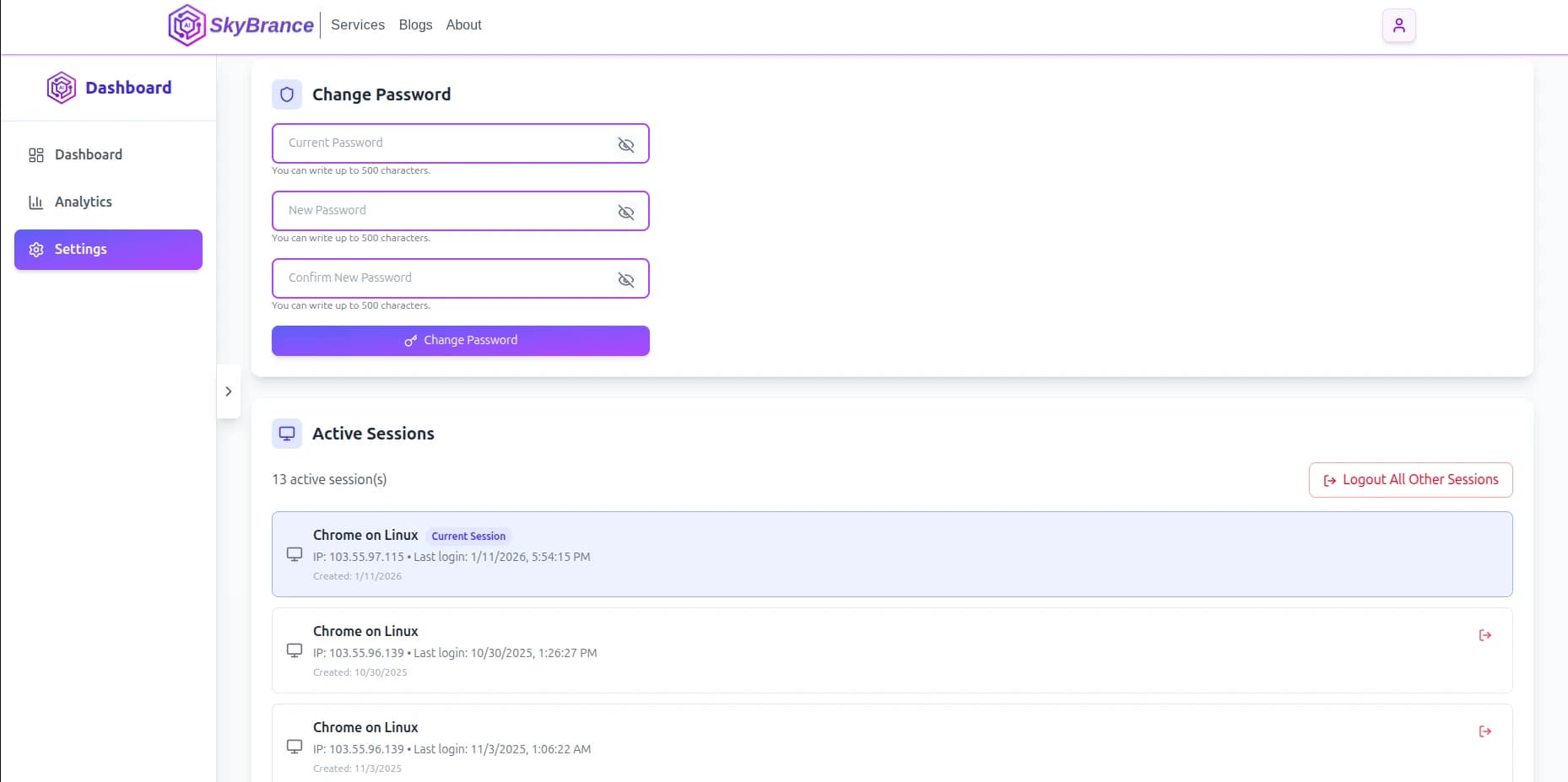Click monitor icon in the current session row
Image resolution: width=1568 pixels, height=782 pixels.
[x=295, y=554]
